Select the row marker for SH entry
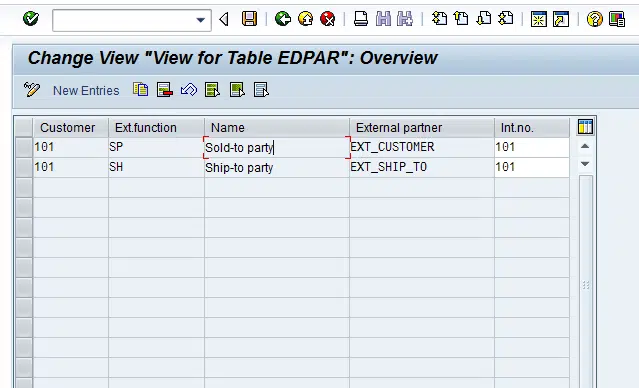639x388 pixels. coord(24,168)
